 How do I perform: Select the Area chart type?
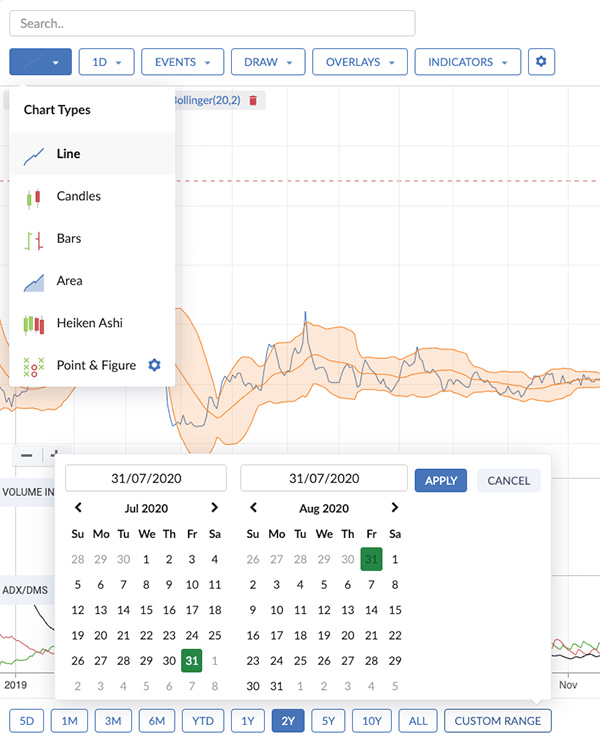92,281
